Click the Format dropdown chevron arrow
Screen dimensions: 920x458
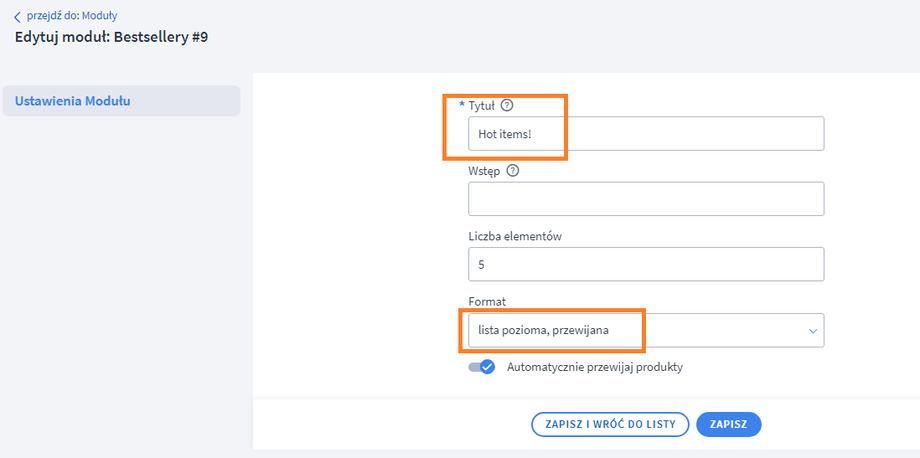810,330
